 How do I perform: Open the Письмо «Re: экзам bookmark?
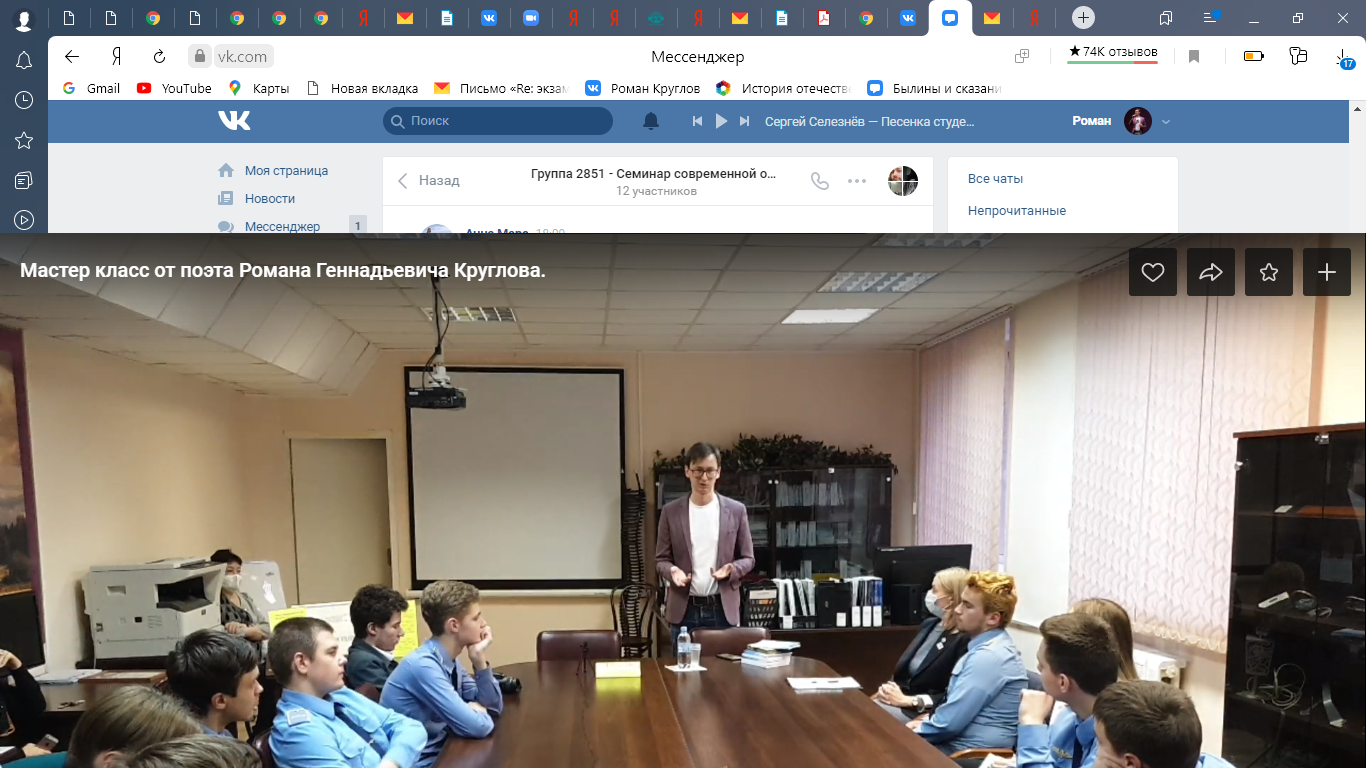[501, 88]
